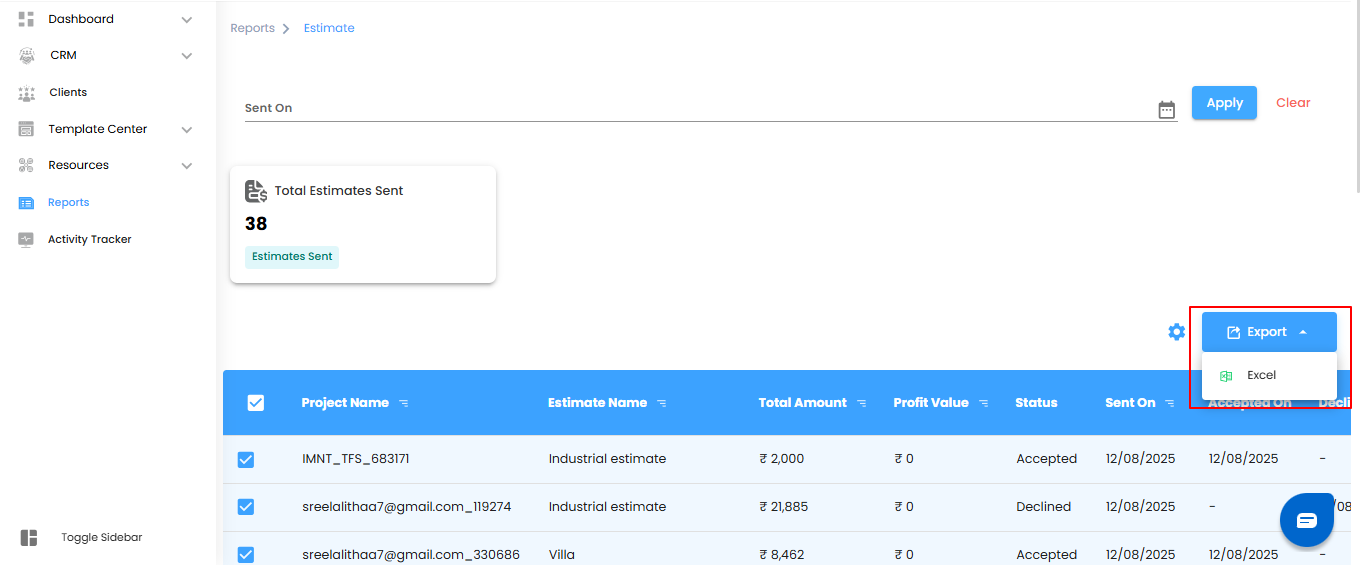The width and height of the screenshot is (1363, 565).
Task: Click the Clients people icon
Action: tap(27, 93)
